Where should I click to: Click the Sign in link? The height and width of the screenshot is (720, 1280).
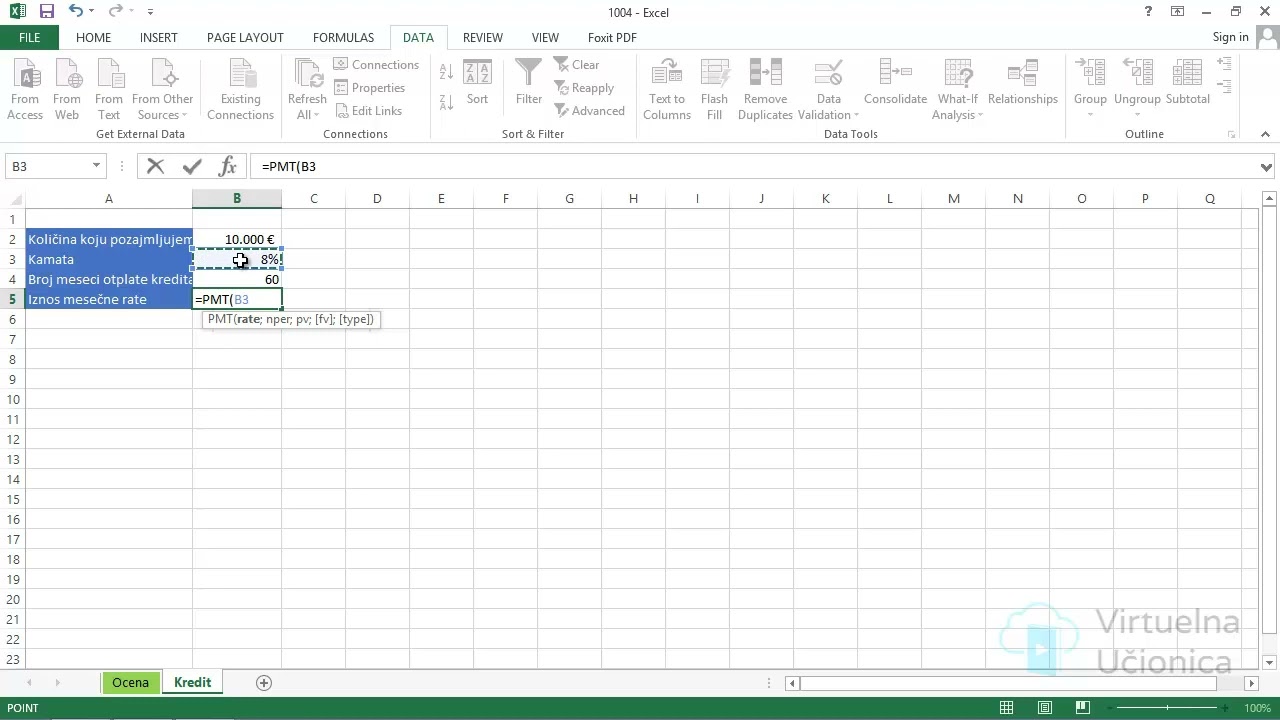pos(1230,37)
